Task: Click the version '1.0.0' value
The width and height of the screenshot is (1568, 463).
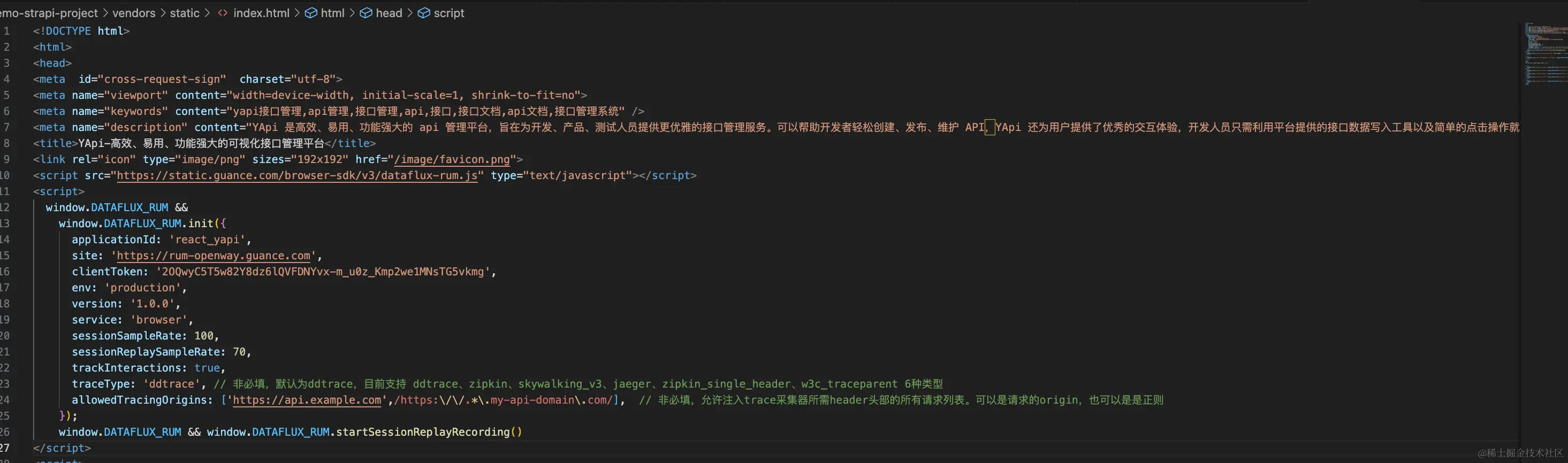Action: tap(152, 304)
